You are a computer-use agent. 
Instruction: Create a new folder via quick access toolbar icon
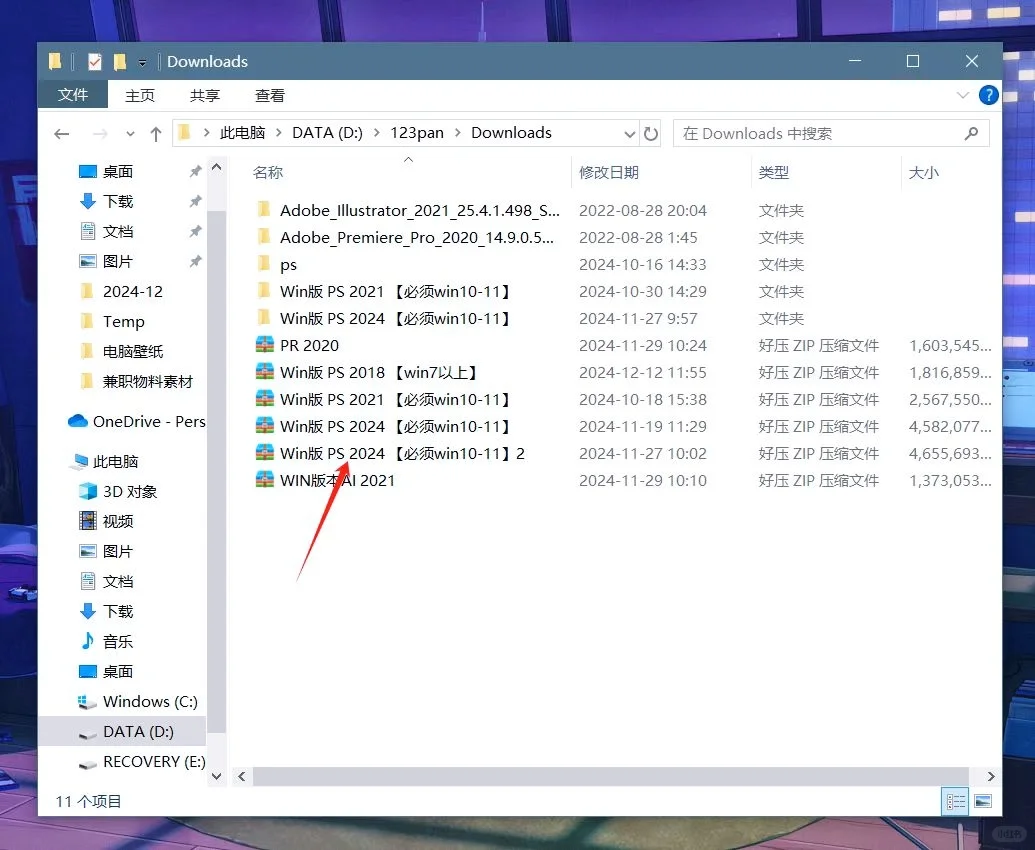120,61
